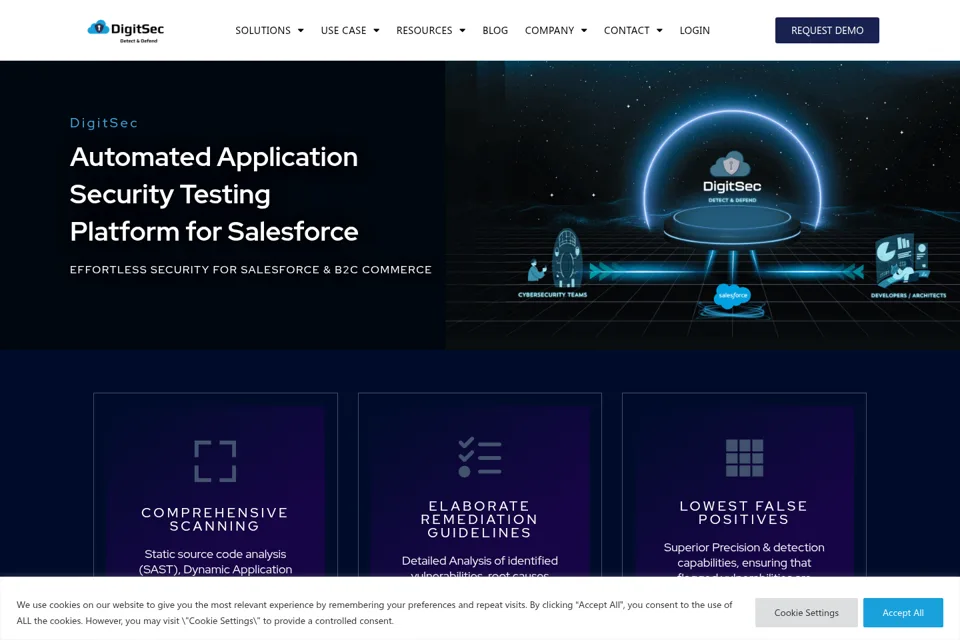Click the Effortless Security for Salesforce tagline

(250, 269)
